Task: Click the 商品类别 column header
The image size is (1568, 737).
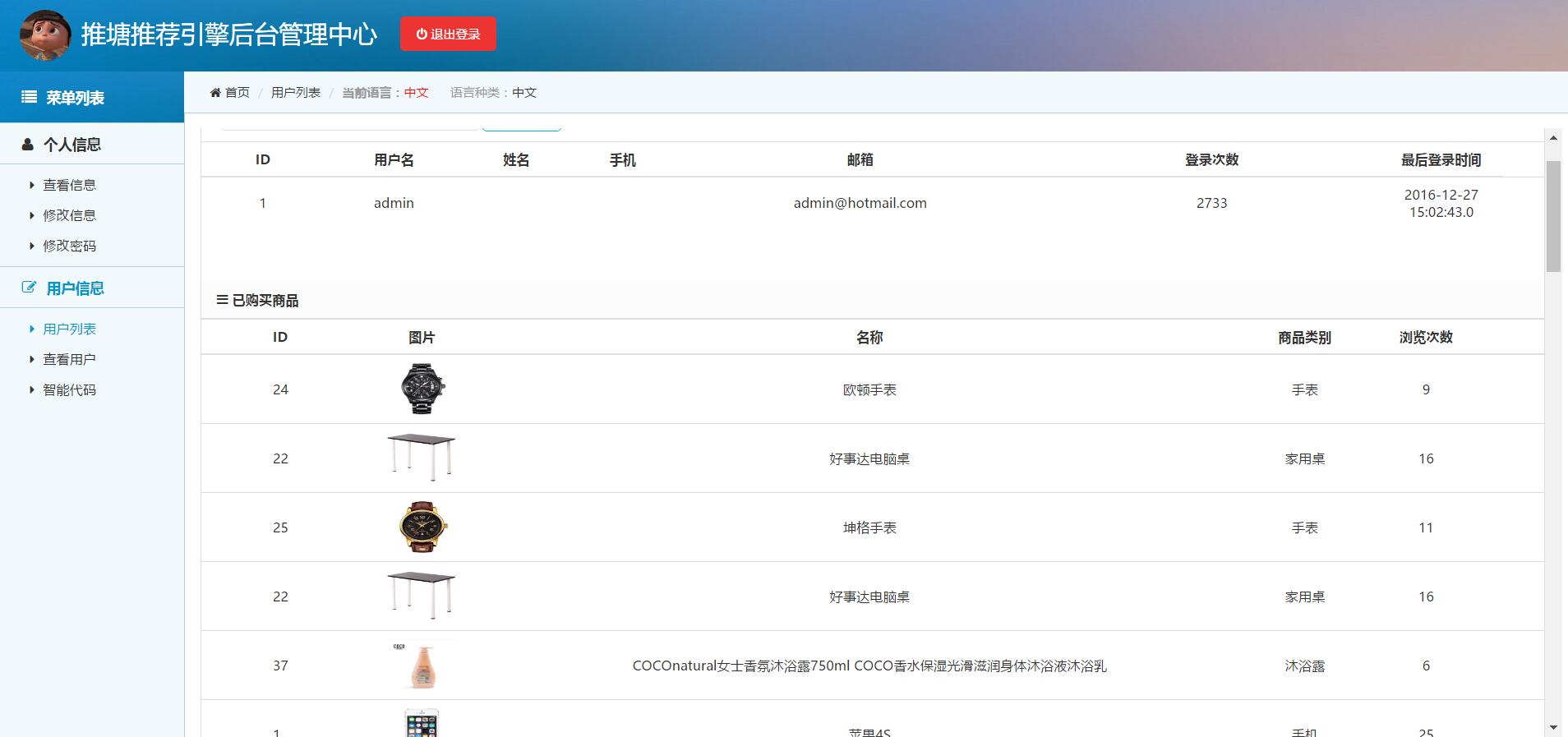Action: point(1304,337)
